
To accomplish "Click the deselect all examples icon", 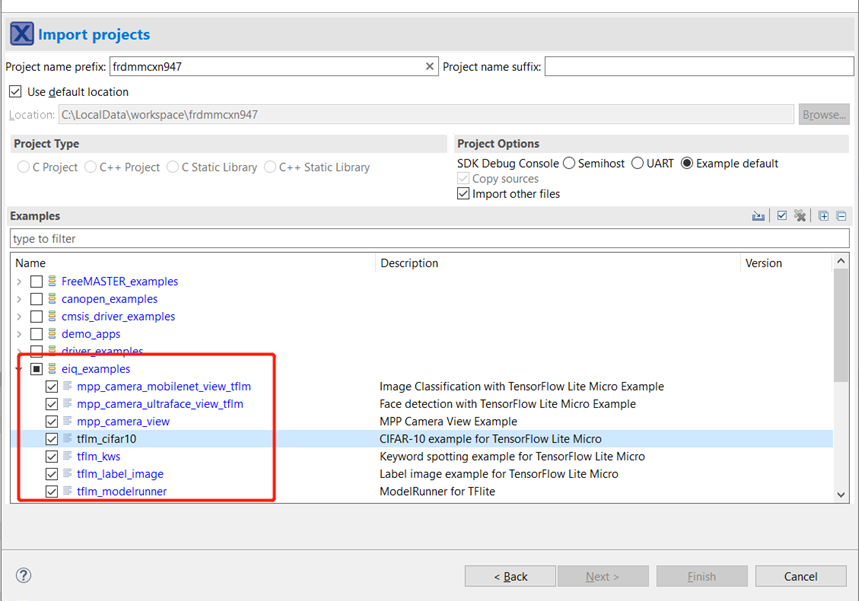I will (x=800, y=216).
